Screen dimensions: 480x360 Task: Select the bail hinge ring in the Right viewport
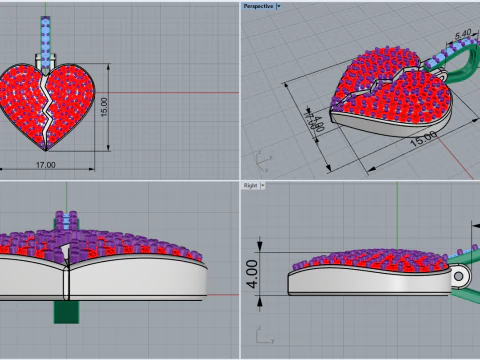(460, 276)
